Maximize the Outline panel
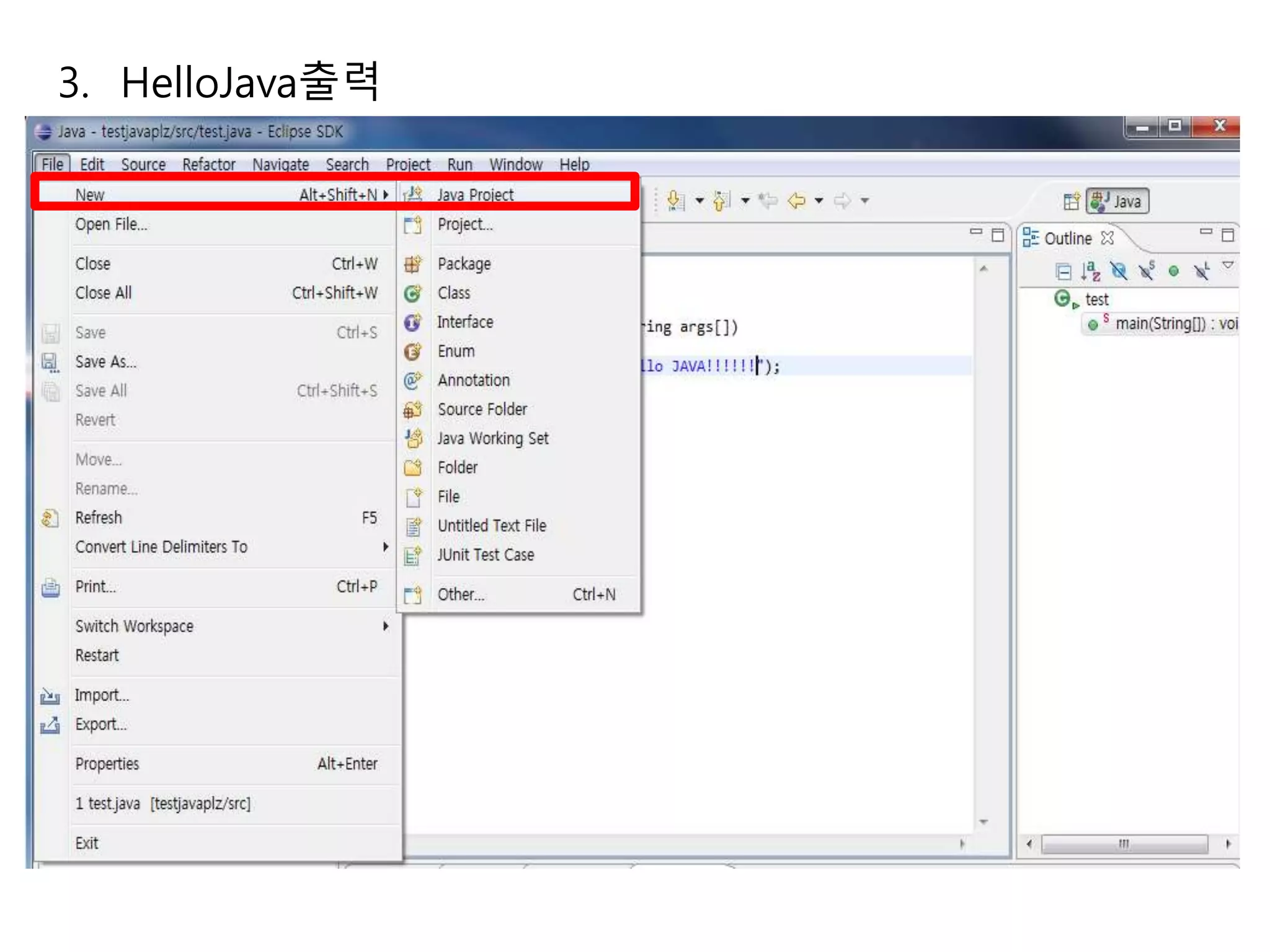The image size is (1270, 952). coord(1228,235)
